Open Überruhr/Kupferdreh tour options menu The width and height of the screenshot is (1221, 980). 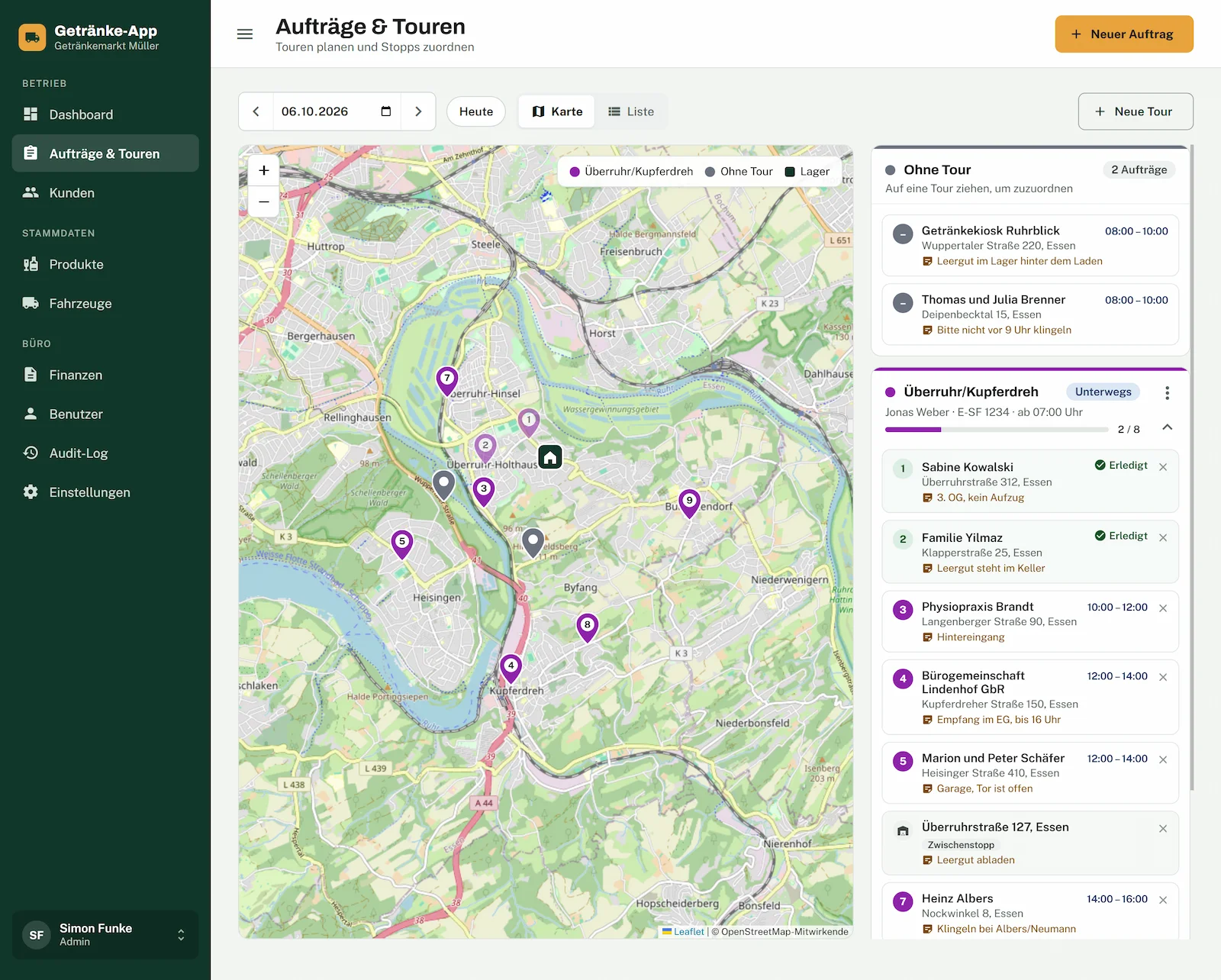pyautogui.click(x=1167, y=392)
